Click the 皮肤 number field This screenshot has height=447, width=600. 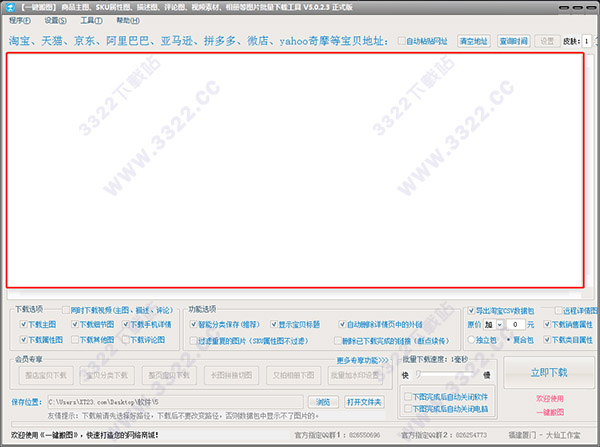point(586,41)
